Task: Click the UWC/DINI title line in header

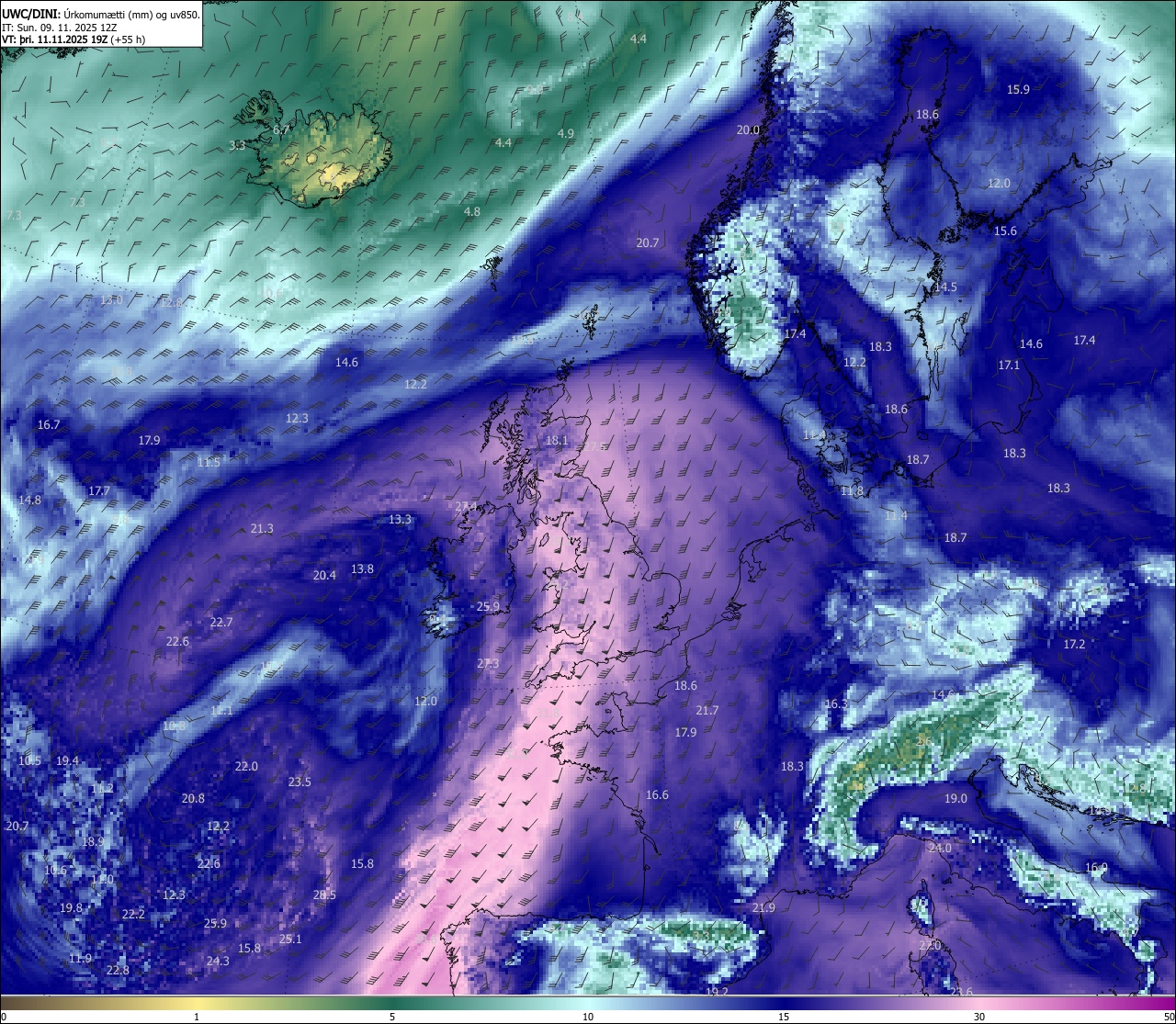Action: [x=101, y=15]
